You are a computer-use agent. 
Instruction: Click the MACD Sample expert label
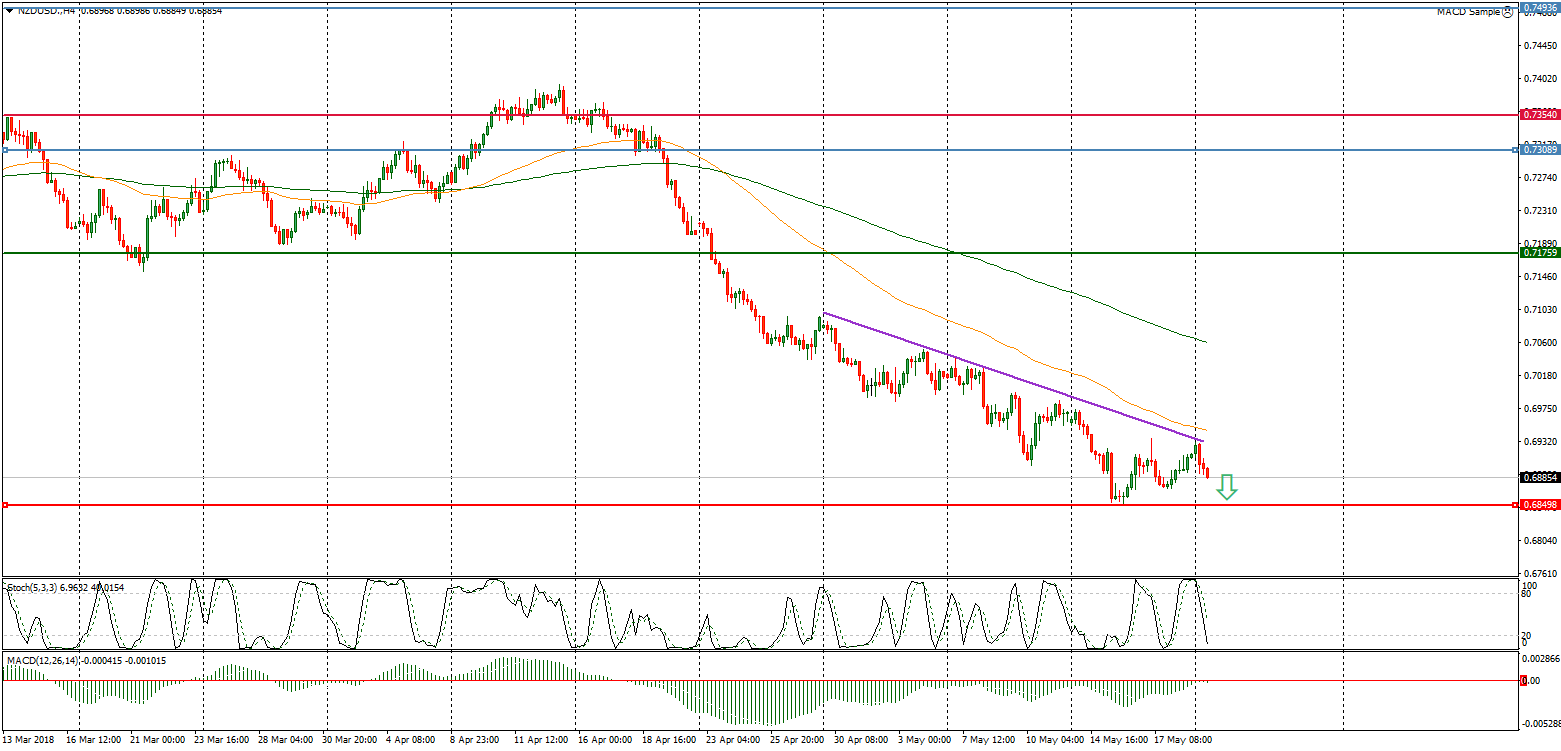click(1469, 12)
